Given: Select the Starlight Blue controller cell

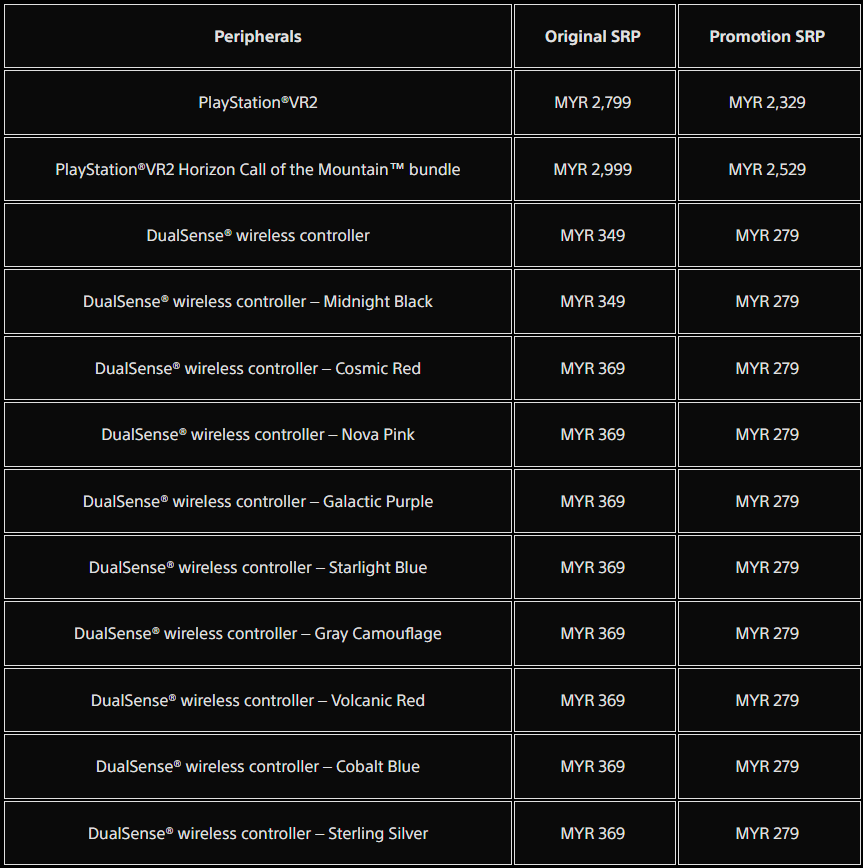Looking at the screenshot, I should 257,567.
